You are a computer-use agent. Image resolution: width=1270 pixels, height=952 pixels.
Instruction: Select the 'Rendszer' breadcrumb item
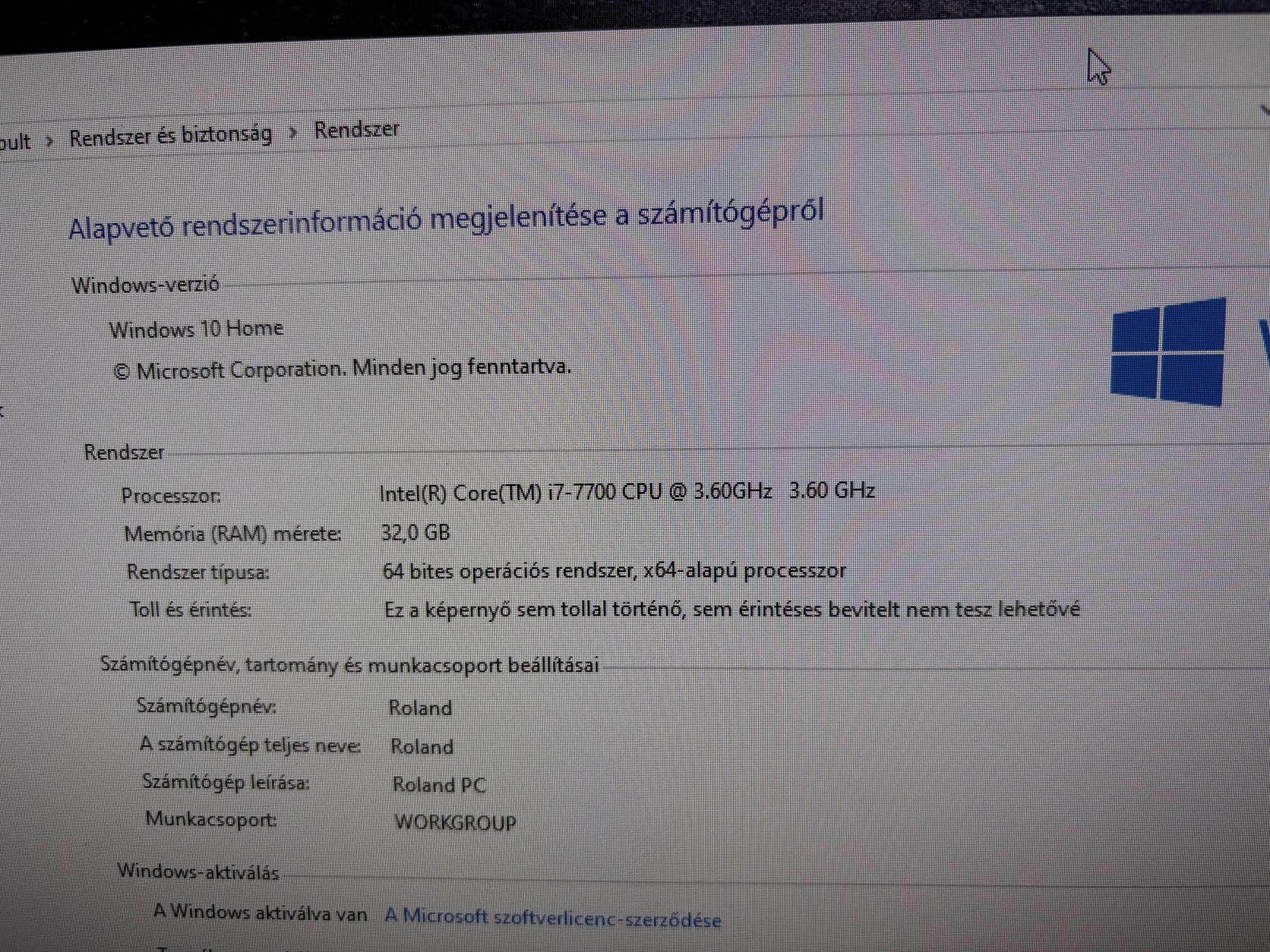(357, 130)
